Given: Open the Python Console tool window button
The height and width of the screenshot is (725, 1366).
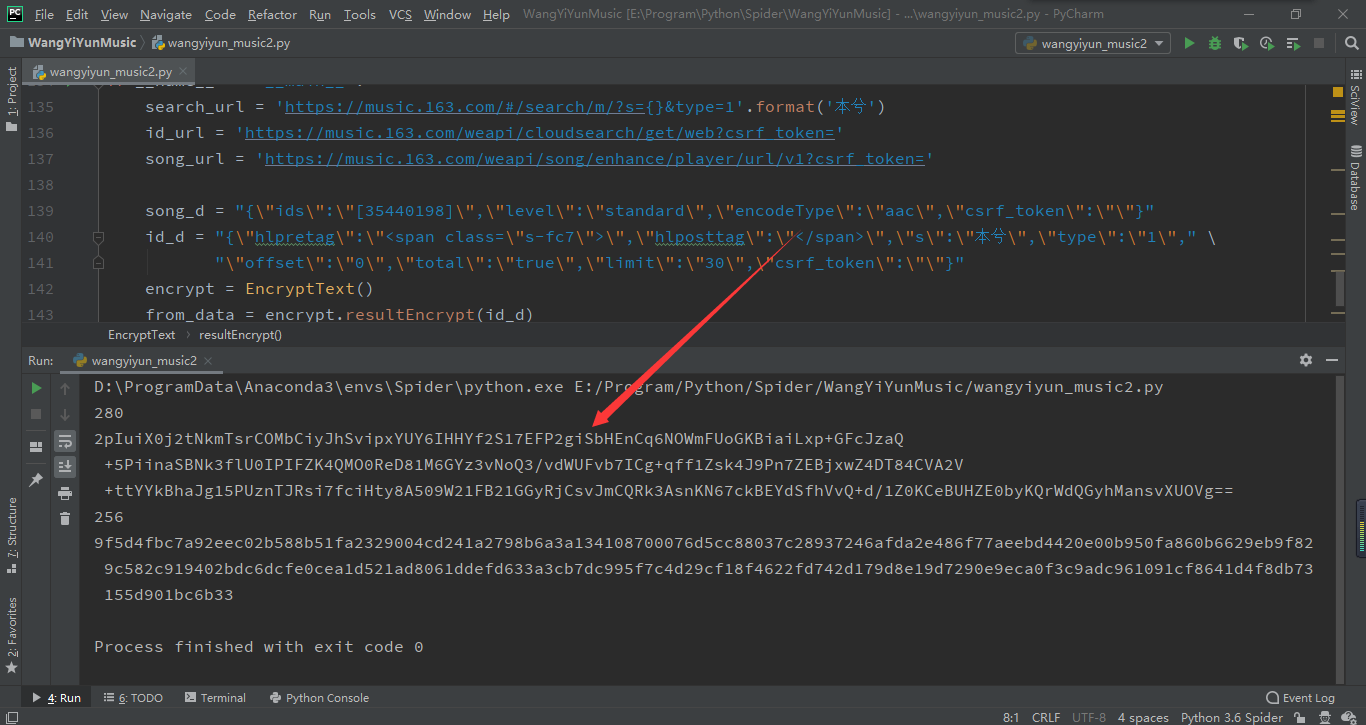Looking at the screenshot, I should [319, 698].
